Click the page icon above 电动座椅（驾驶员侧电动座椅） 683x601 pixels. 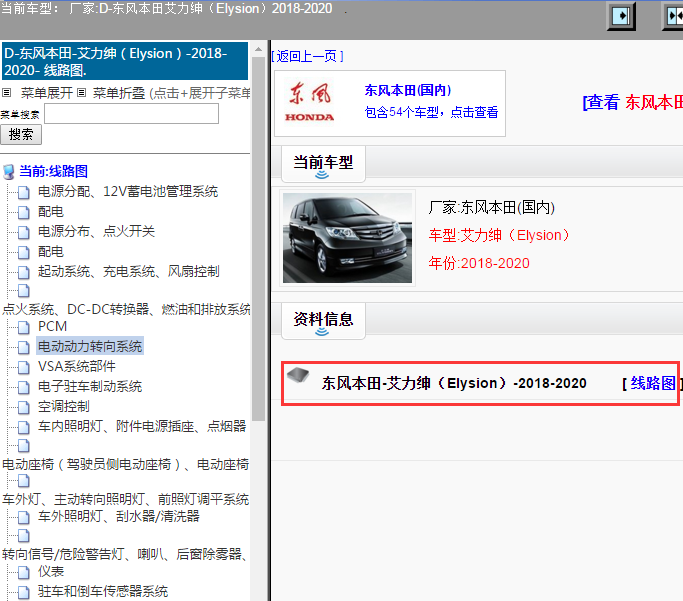pos(24,446)
